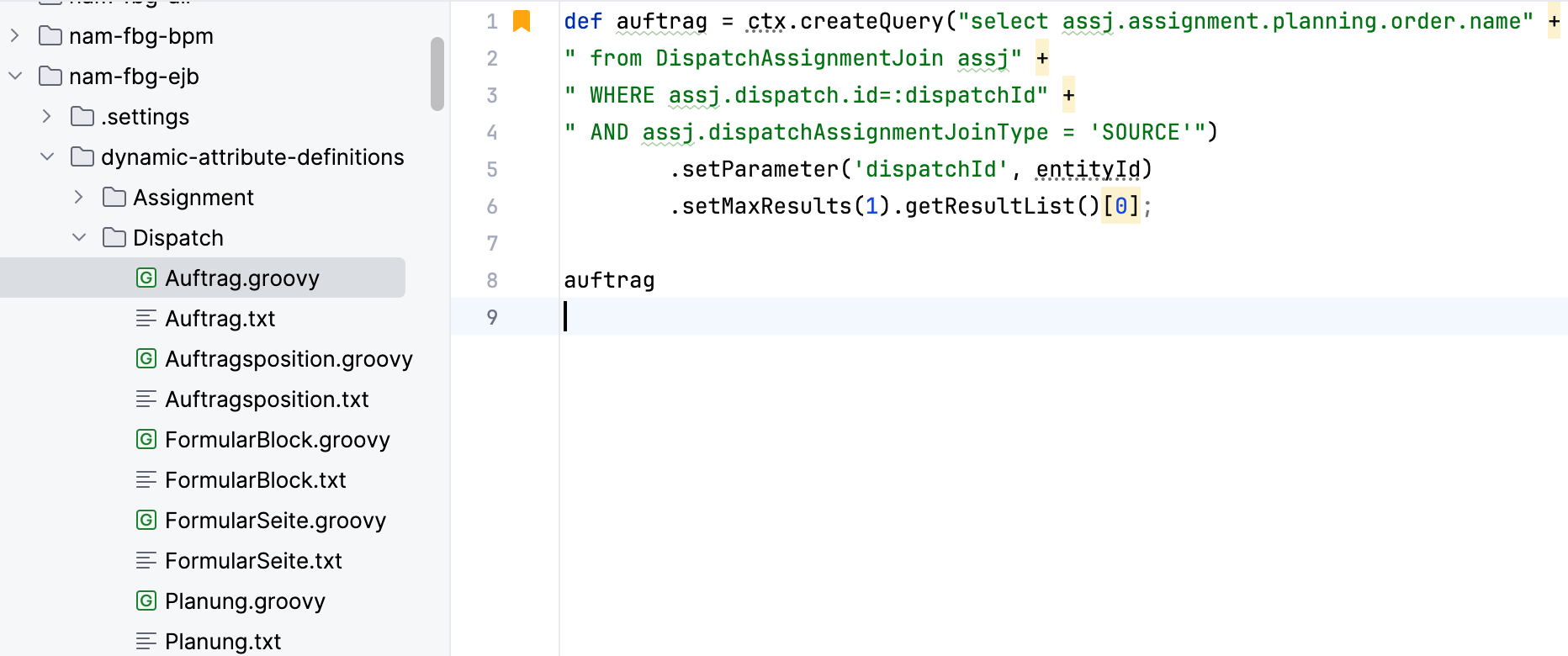Click the Groovy icon of Auftrag.groovy
The image size is (1568, 656).
146,278
